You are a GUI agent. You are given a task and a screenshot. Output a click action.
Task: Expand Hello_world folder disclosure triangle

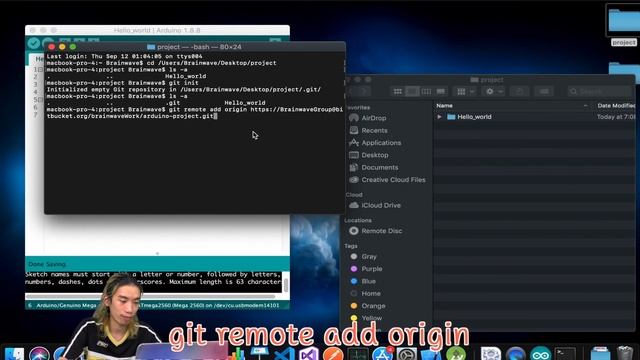(x=440, y=117)
